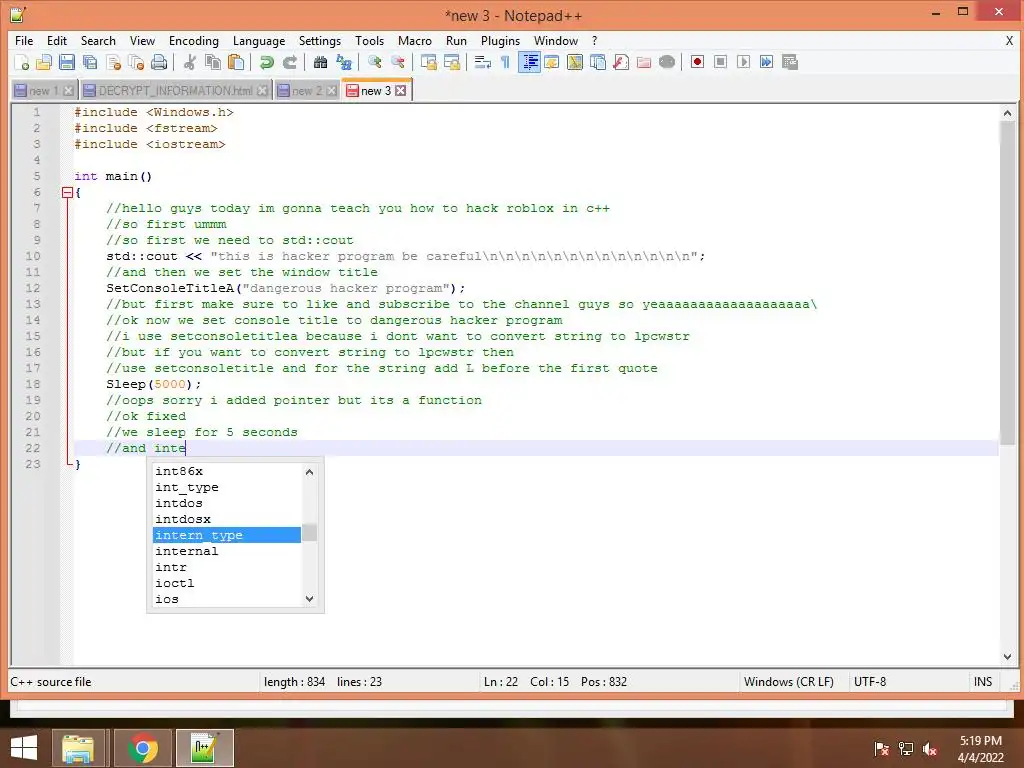Click the autocomplete list scrollbar thumb
This screenshot has height=768, width=1024.
(x=310, y=532)
